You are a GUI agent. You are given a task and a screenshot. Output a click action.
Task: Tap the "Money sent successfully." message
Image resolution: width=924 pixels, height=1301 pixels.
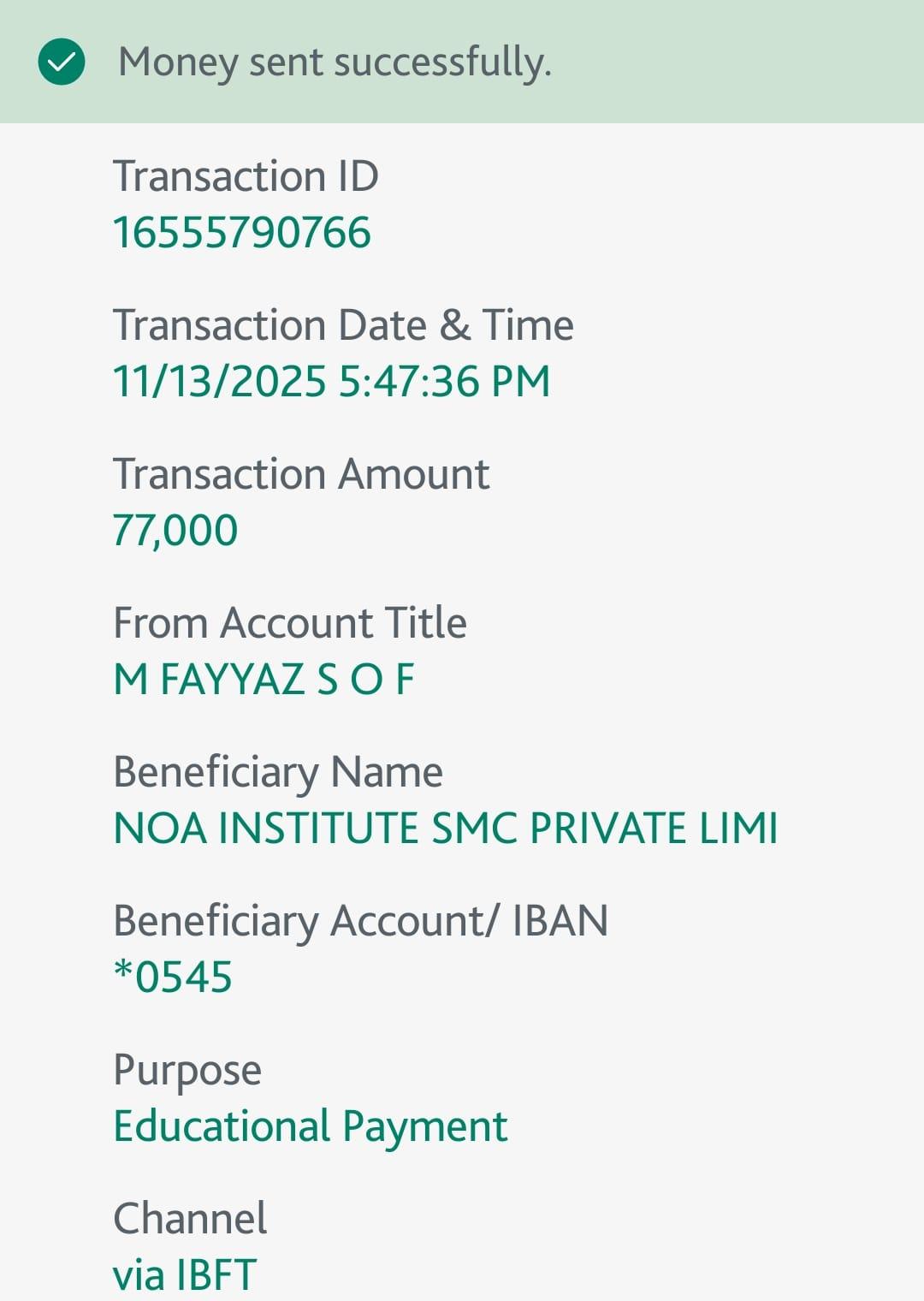pos(335,62)
